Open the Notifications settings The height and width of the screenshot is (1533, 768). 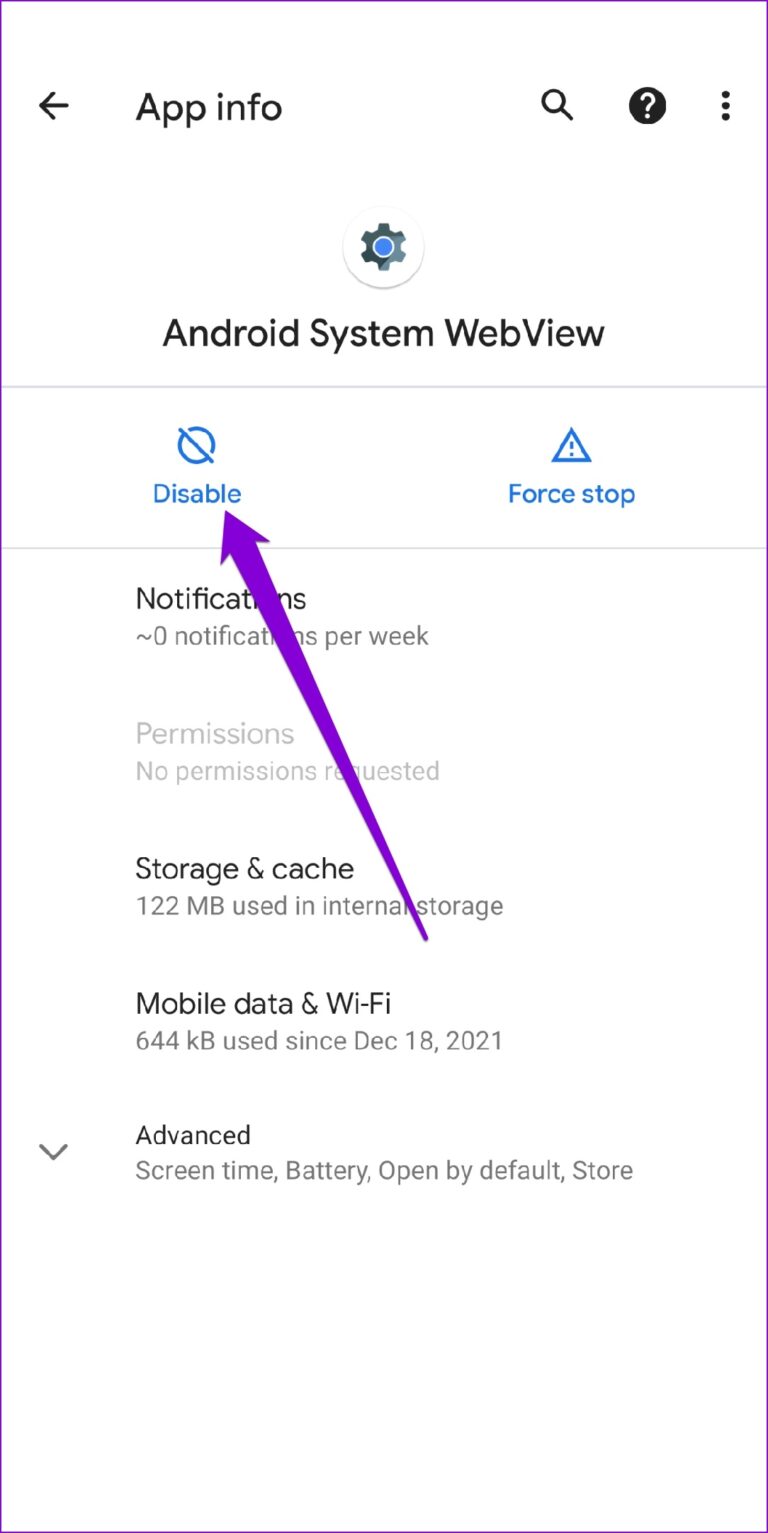click(x=220, y=598)
